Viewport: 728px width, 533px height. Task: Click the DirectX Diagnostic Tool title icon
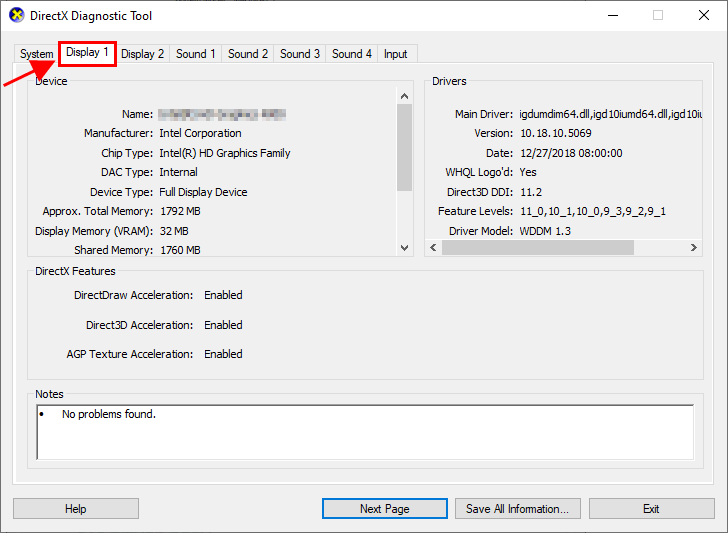(17, 15)
